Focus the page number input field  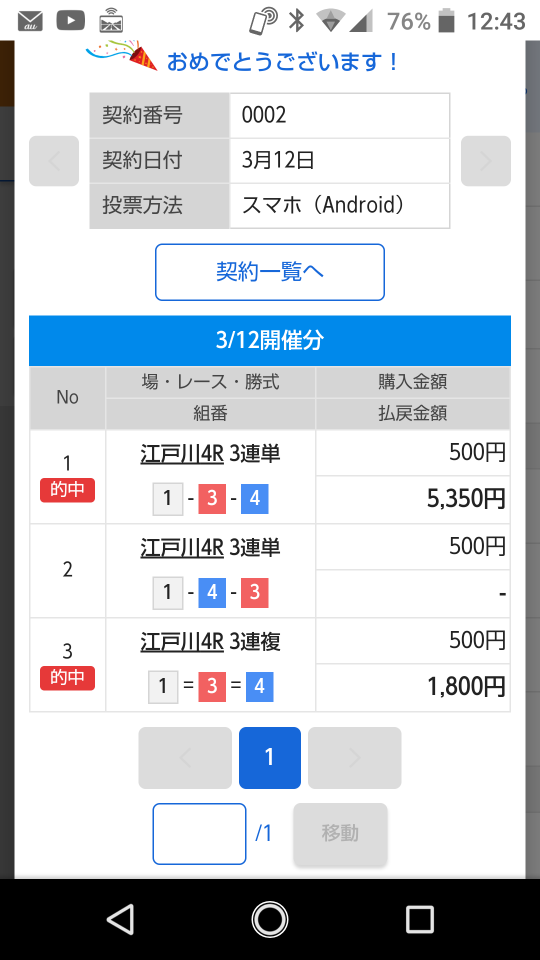coord(200,834)
